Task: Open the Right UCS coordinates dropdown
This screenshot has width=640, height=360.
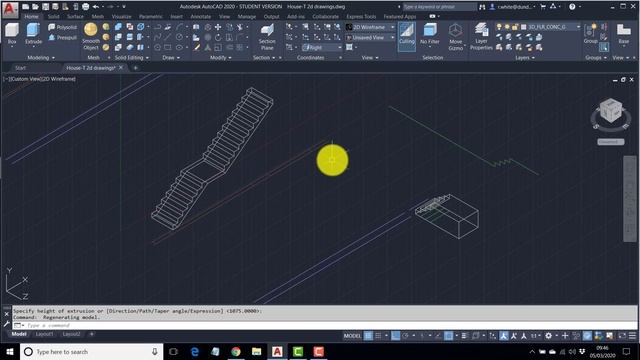Action: pyautogui.click(x=322, y=47)
